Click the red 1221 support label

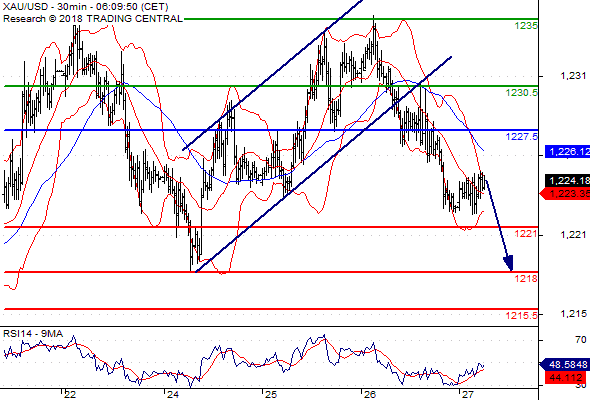point(526,234)
